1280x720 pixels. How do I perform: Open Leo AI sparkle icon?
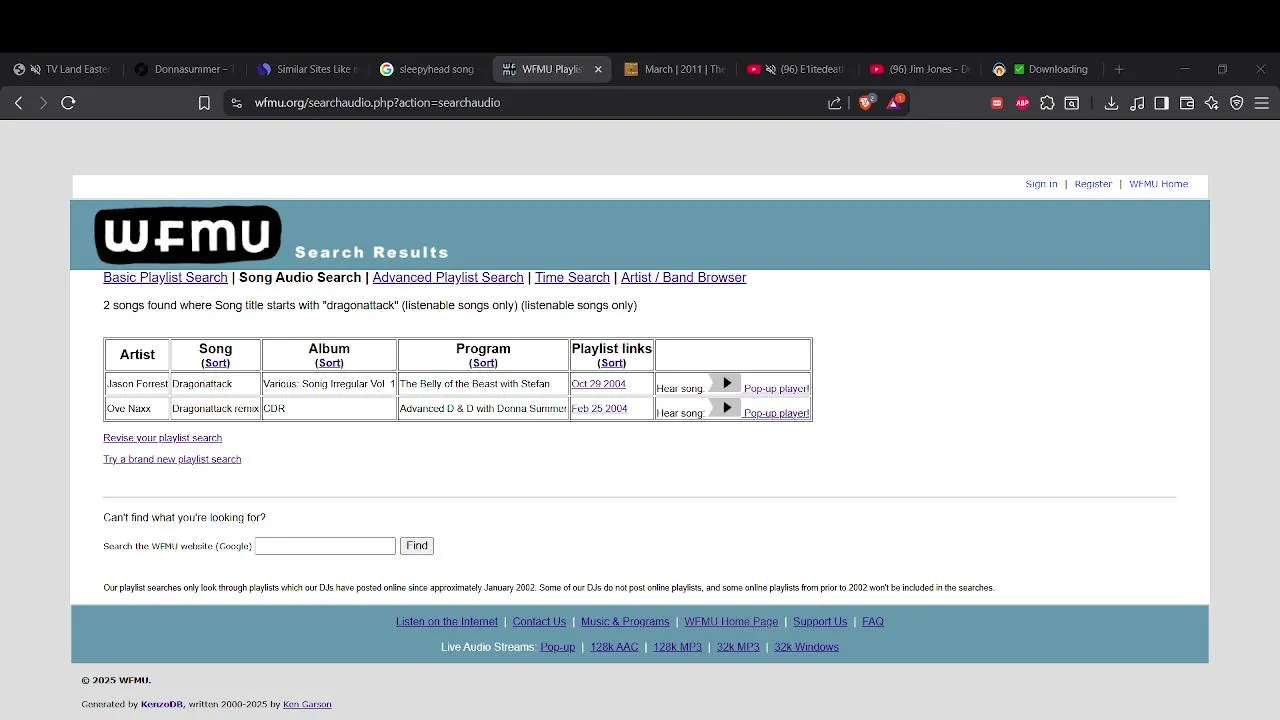coord(1212,103)
